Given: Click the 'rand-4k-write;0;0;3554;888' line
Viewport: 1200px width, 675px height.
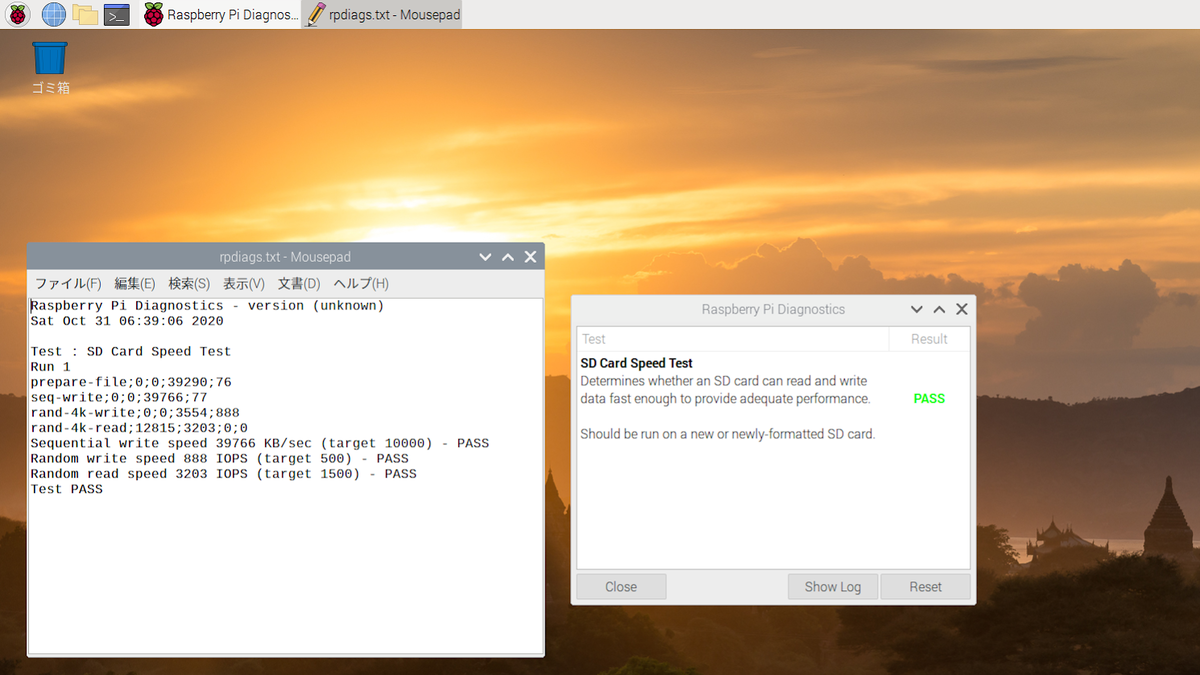Looking at the screenshot, I should [135, 413].
